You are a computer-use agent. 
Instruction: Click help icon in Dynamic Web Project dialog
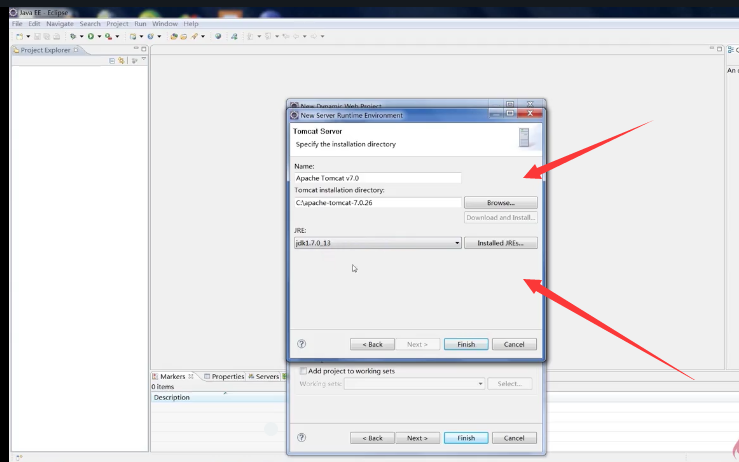(302, 437)
